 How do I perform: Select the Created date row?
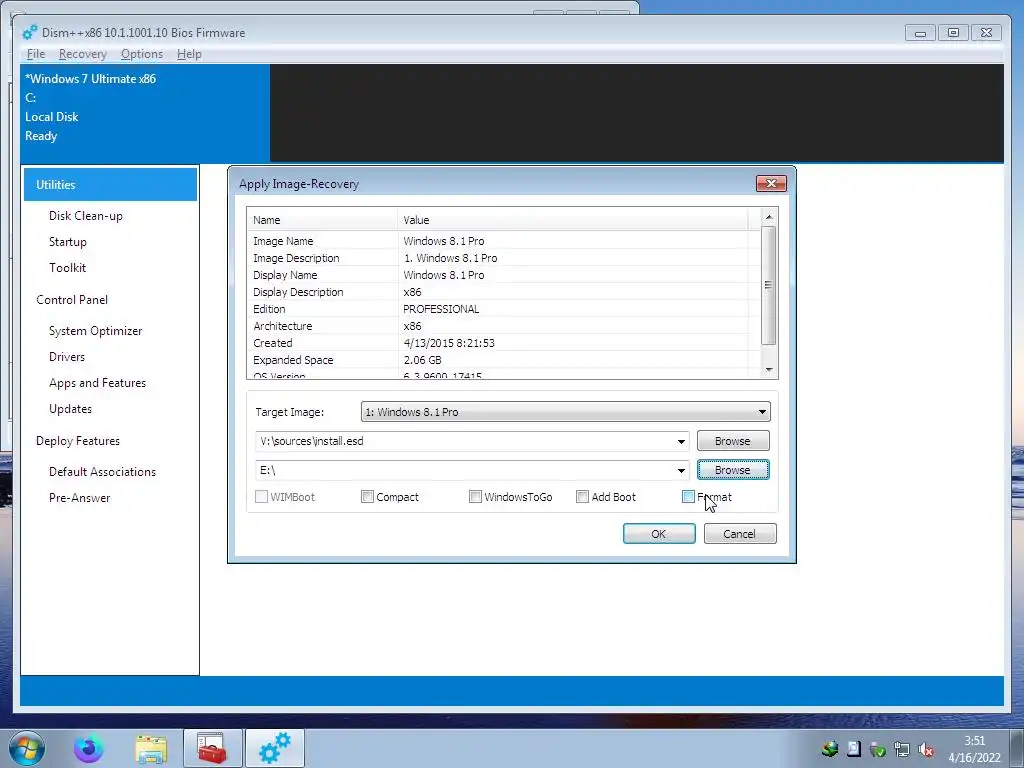[x=504, y=343]
